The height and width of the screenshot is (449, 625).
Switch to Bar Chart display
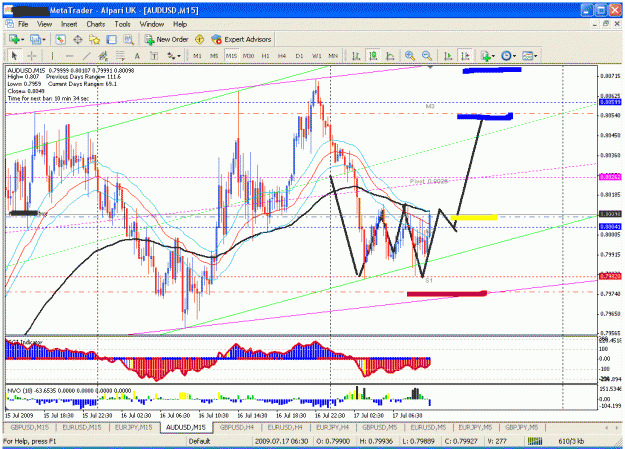[x=356, y=56]
